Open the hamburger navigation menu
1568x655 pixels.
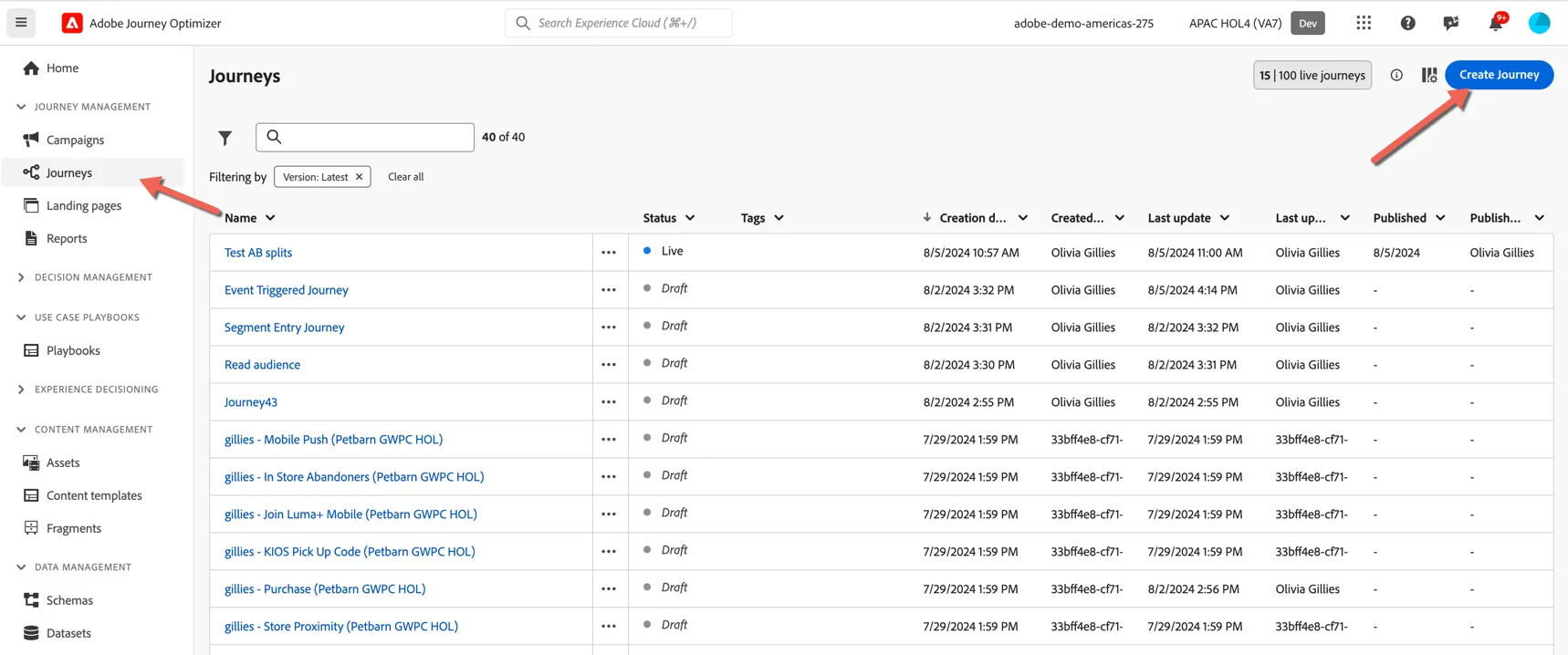21,23
